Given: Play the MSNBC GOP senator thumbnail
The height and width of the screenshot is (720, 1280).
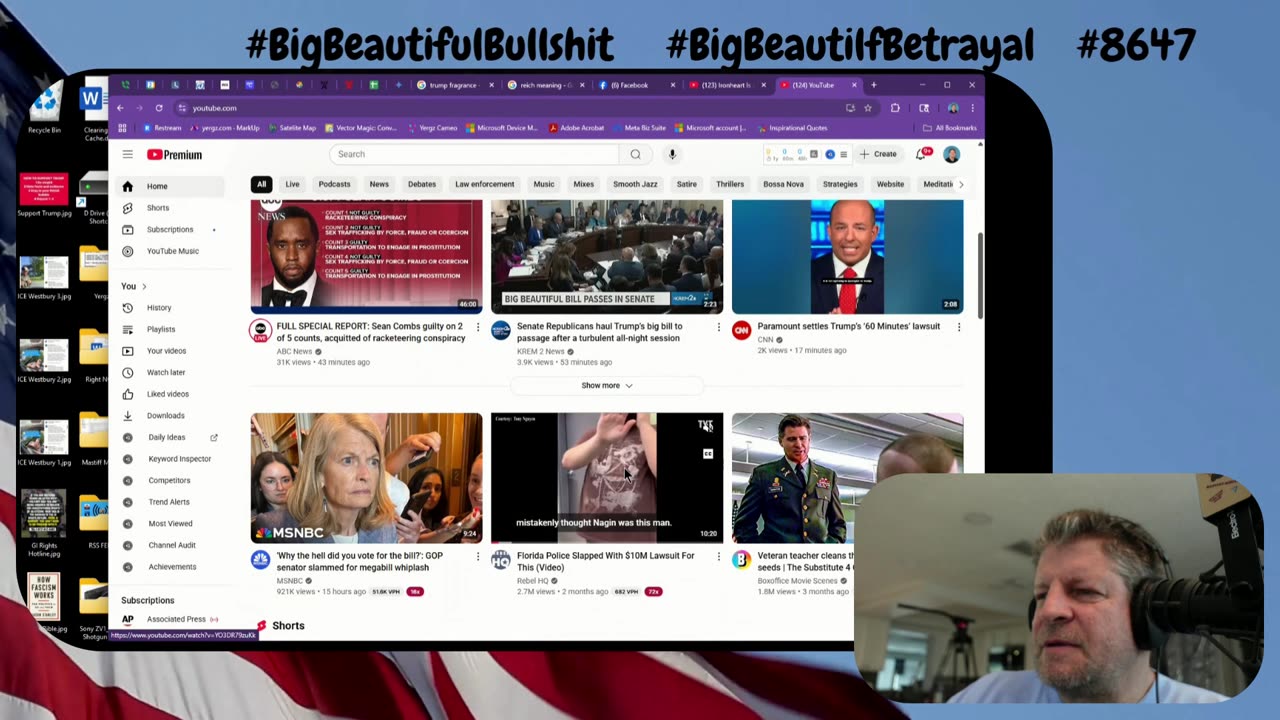Looking at the screenshot, I should [366, 478].
